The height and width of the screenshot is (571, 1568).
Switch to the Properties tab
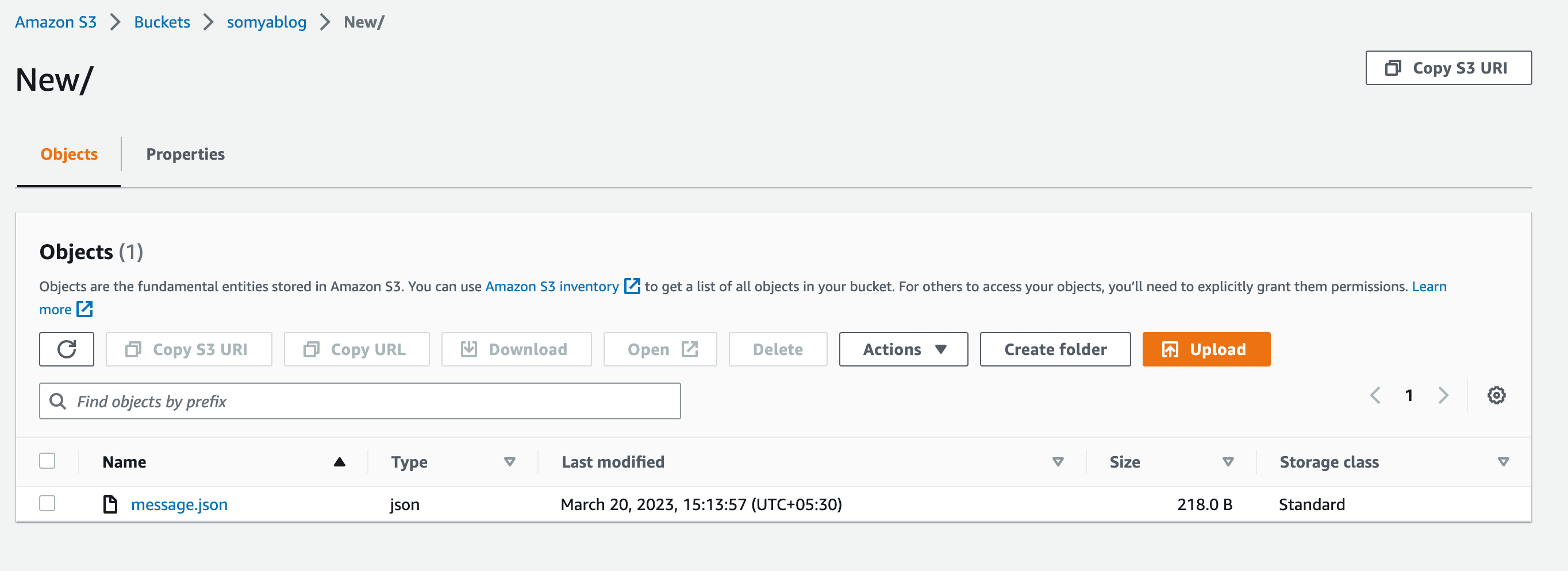[185, 155]
